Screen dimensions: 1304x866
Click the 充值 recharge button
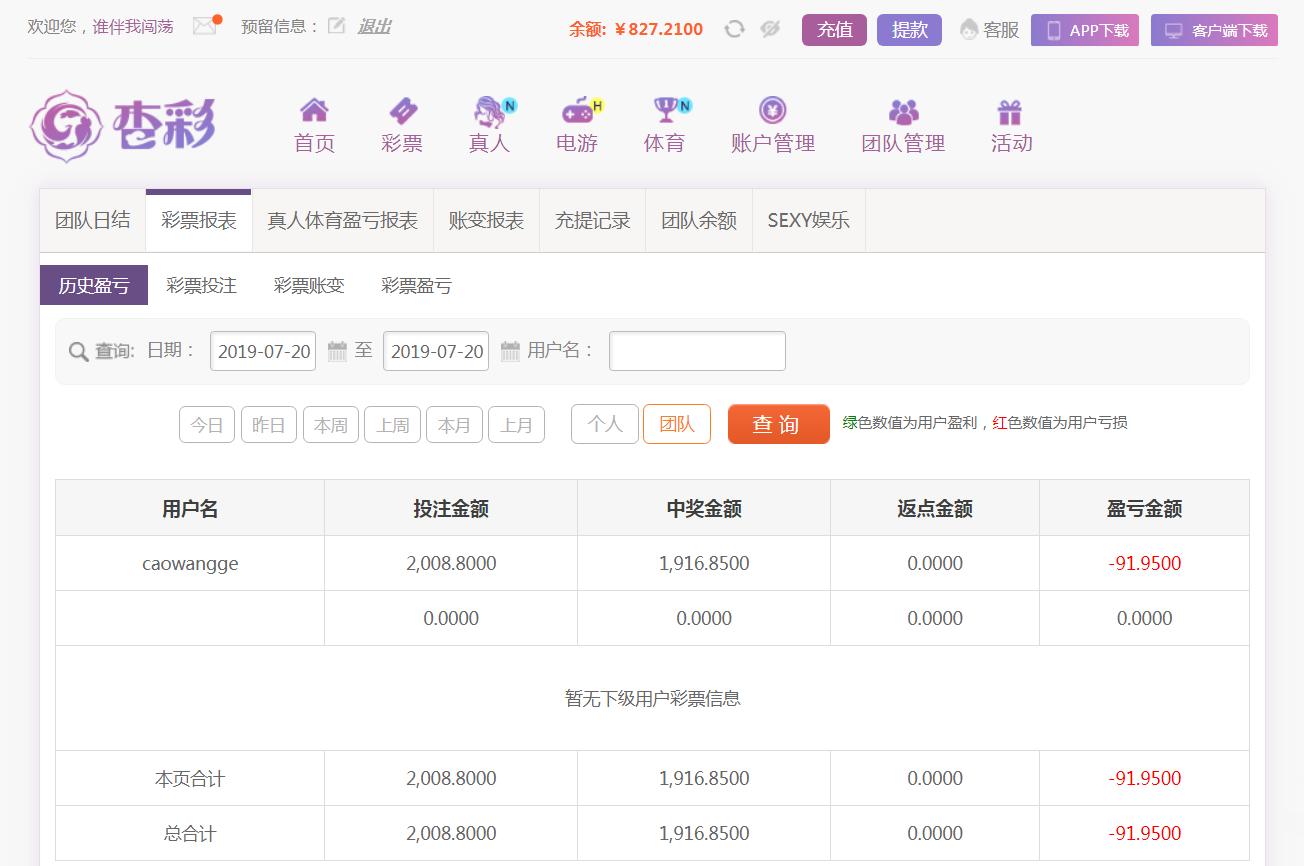(834, 30)
